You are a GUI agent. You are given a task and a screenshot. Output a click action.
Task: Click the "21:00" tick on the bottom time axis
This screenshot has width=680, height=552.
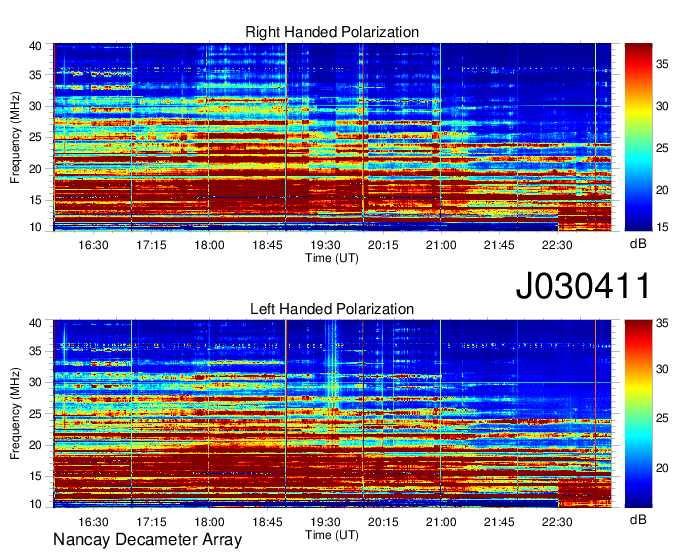(441, 522)
